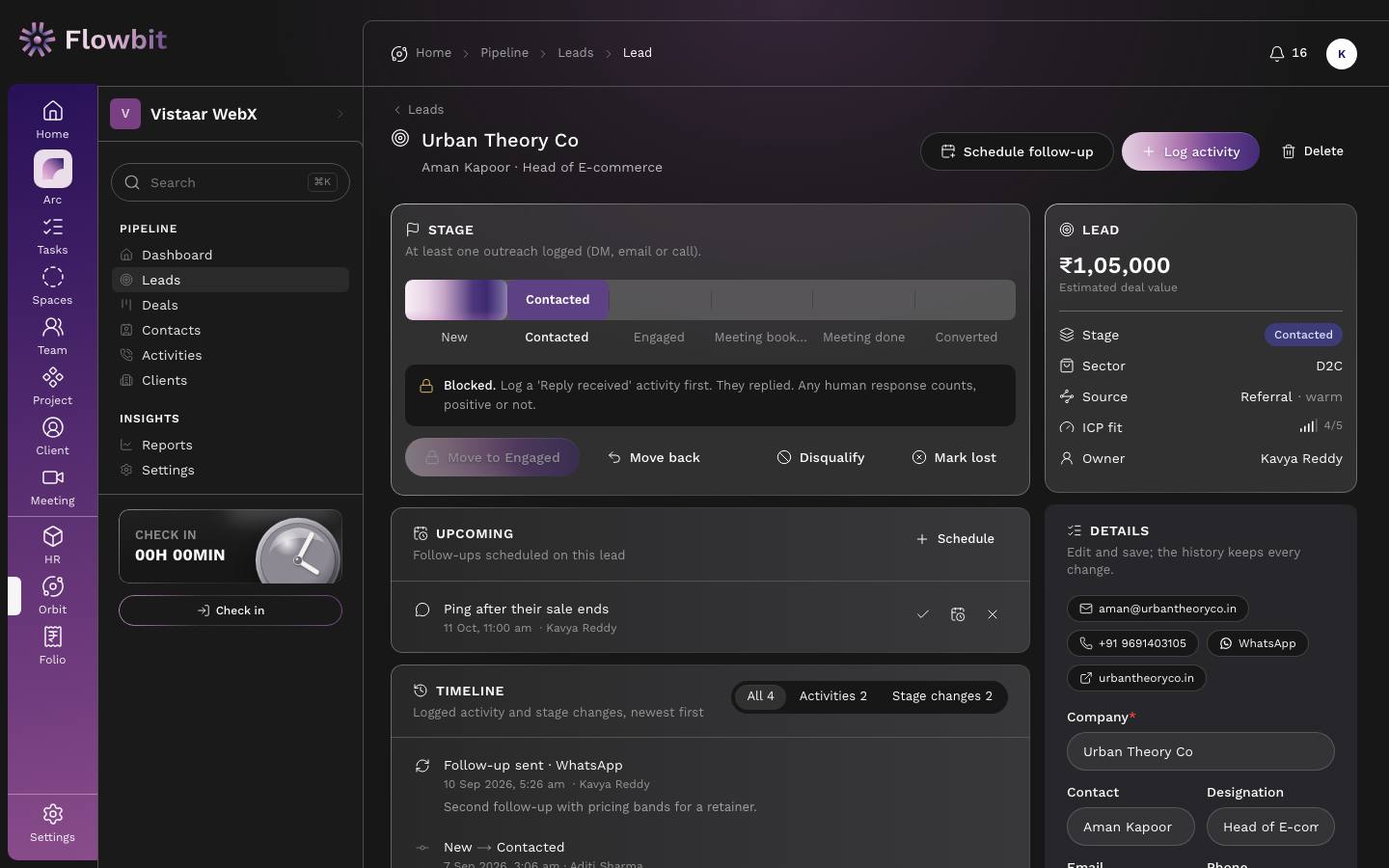
Task: Open the HR cube icon
Action: (x=52, y=545)
